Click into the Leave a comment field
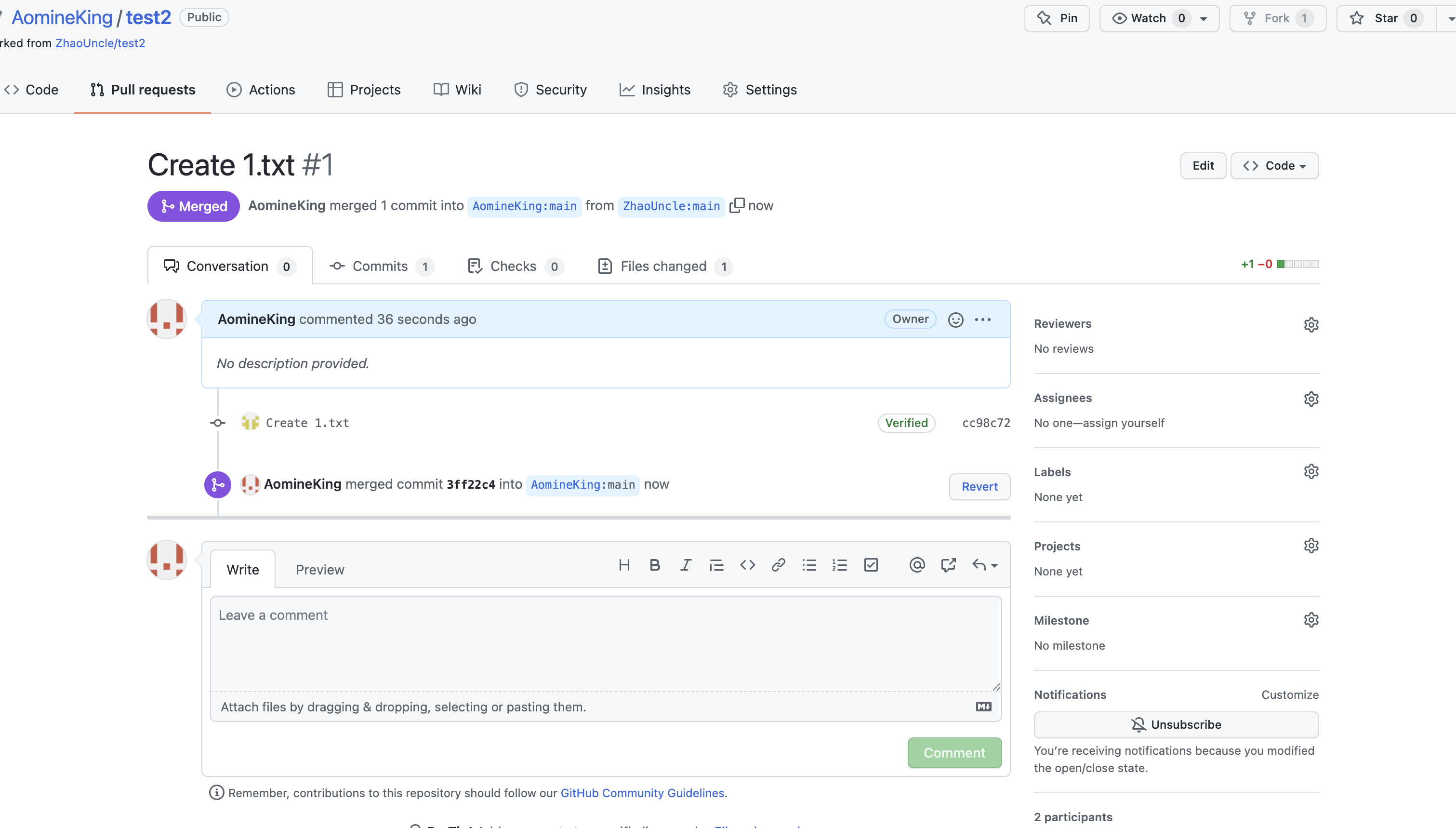Screen dimensions: 1456x828 605,642
